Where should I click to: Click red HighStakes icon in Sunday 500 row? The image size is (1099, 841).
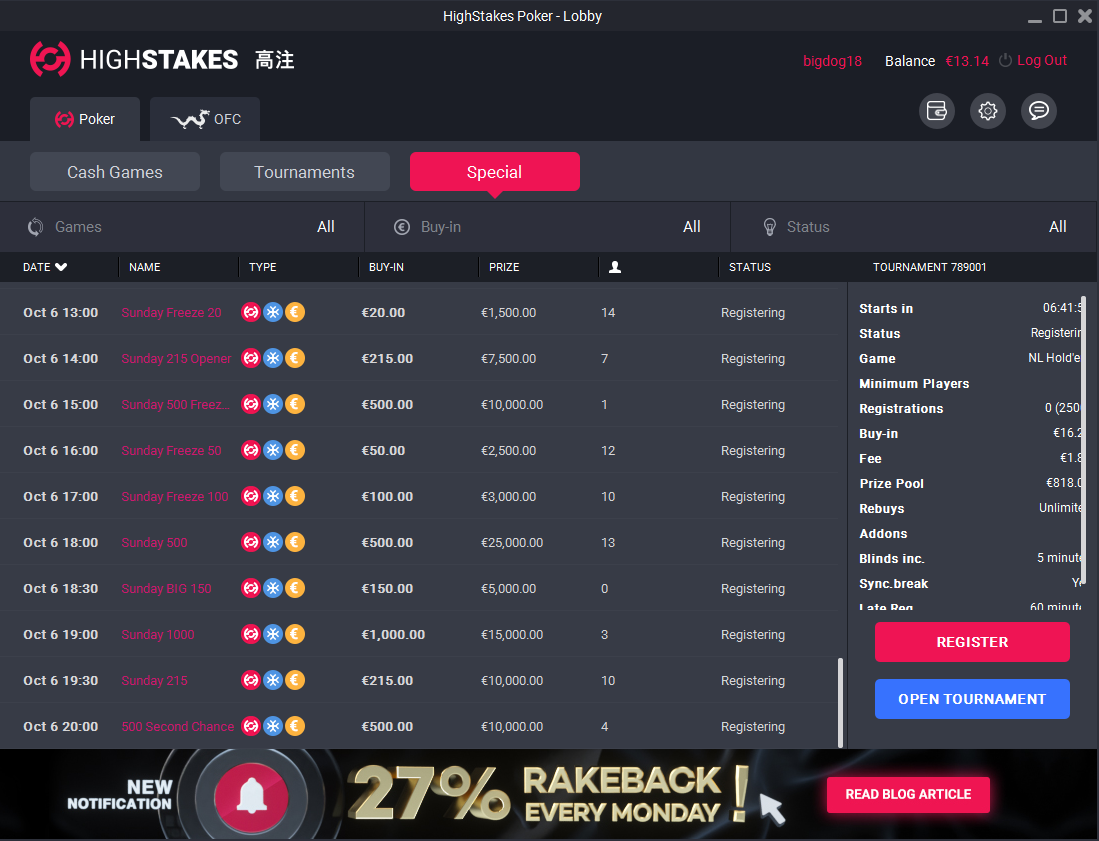click(x=250, y=542)
